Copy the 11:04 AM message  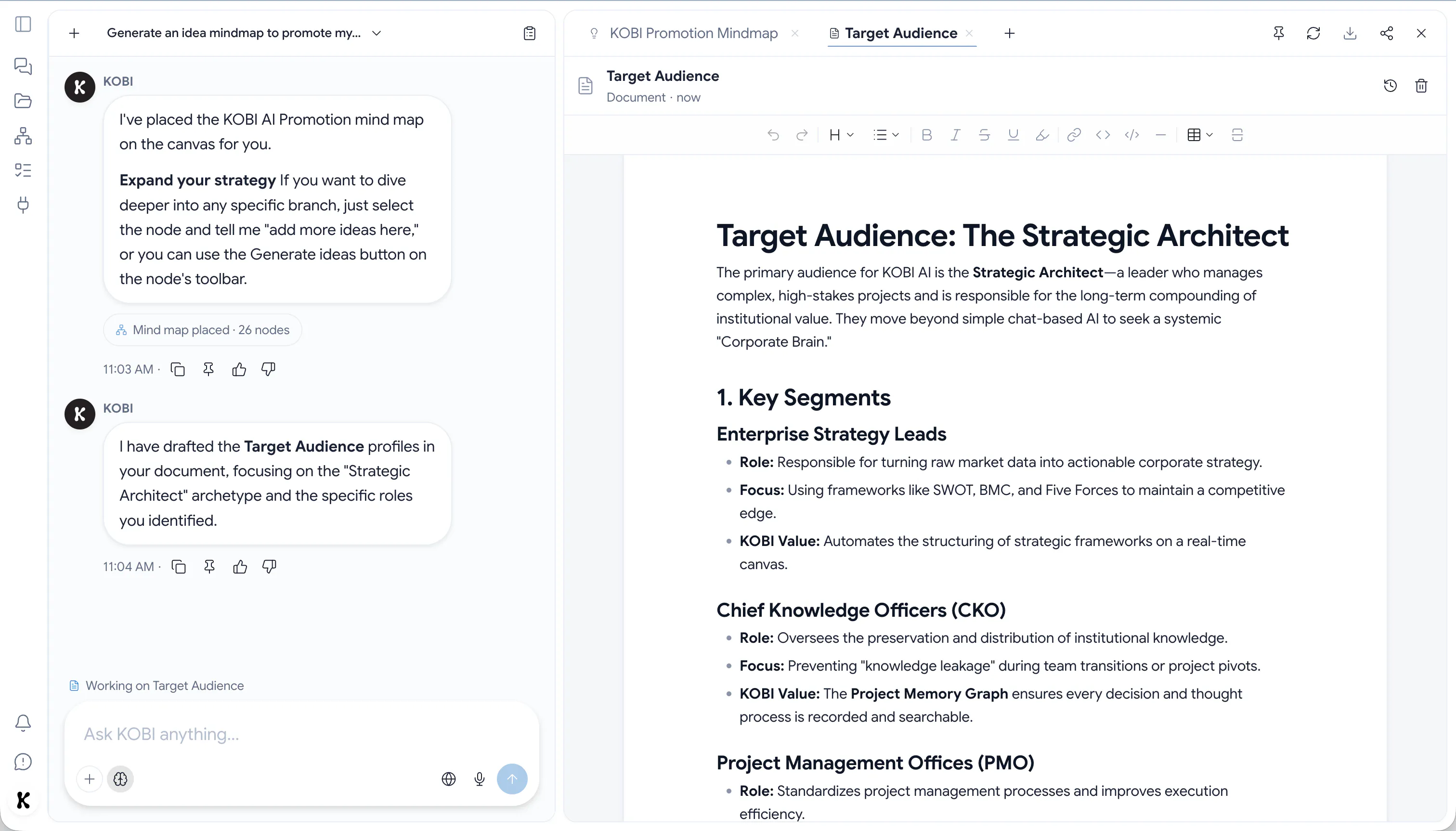(x=179, y=567)
